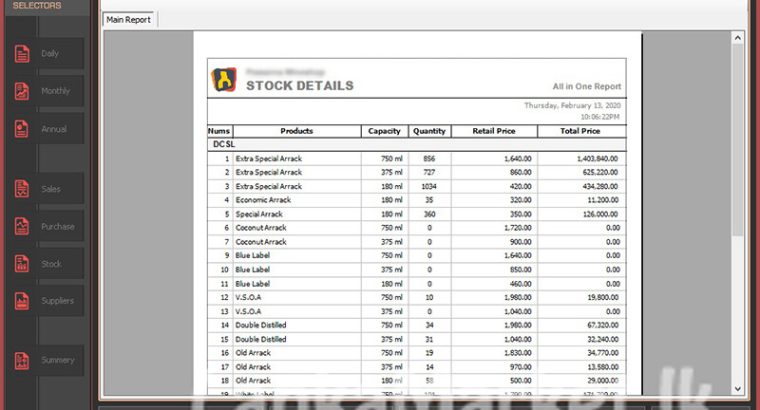Screen dimensions: 760x410
Task: Click the Suppliers report icon
Action: click(x=21, y=301)
